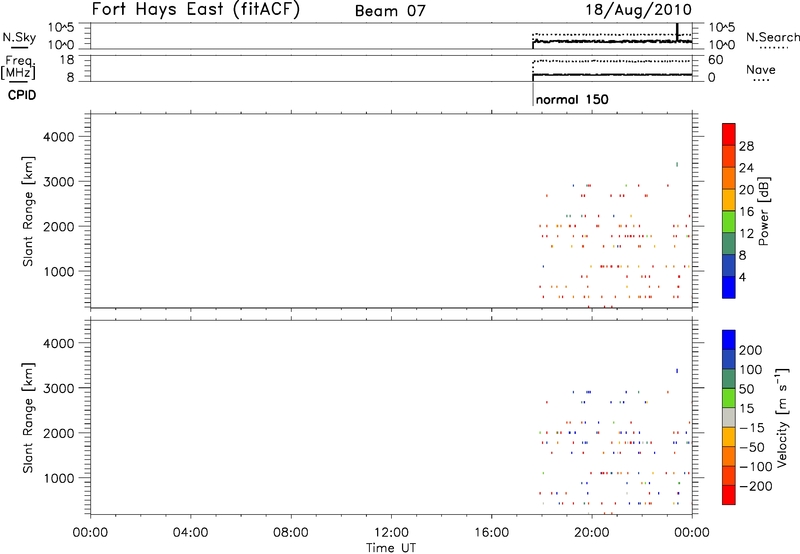Click time axis label '08:00'
Viewport: 800px width, 554px height.
pyautogui.click(x=291, y=533)
